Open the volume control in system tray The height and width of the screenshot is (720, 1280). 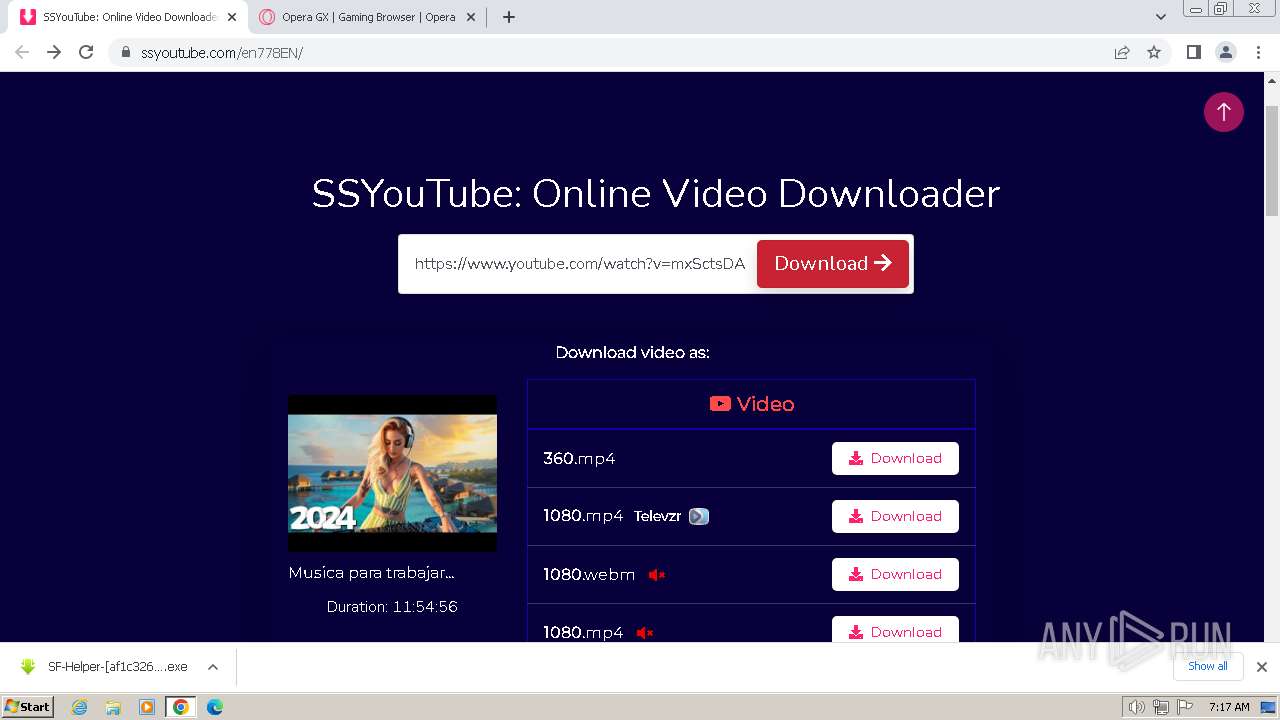[x=1136, y=707]
